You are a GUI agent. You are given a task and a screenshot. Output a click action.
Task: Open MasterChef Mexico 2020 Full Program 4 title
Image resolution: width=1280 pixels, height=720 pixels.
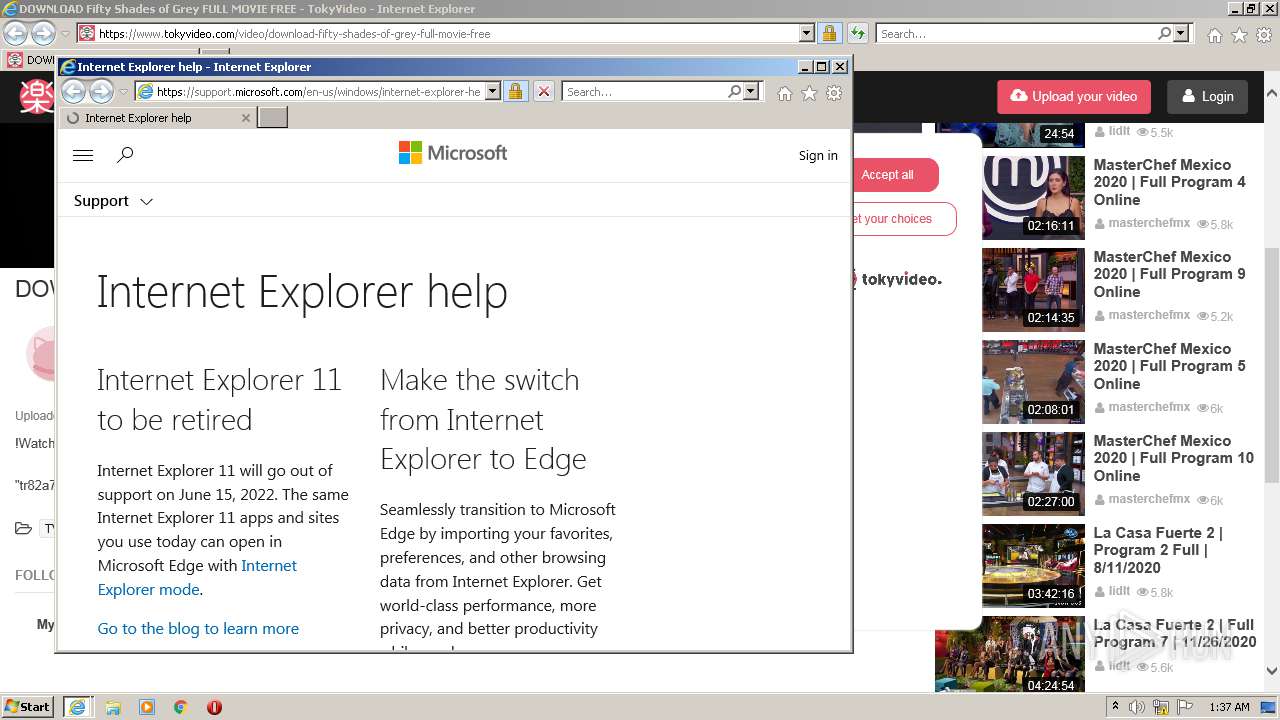tap(1169, 182)
